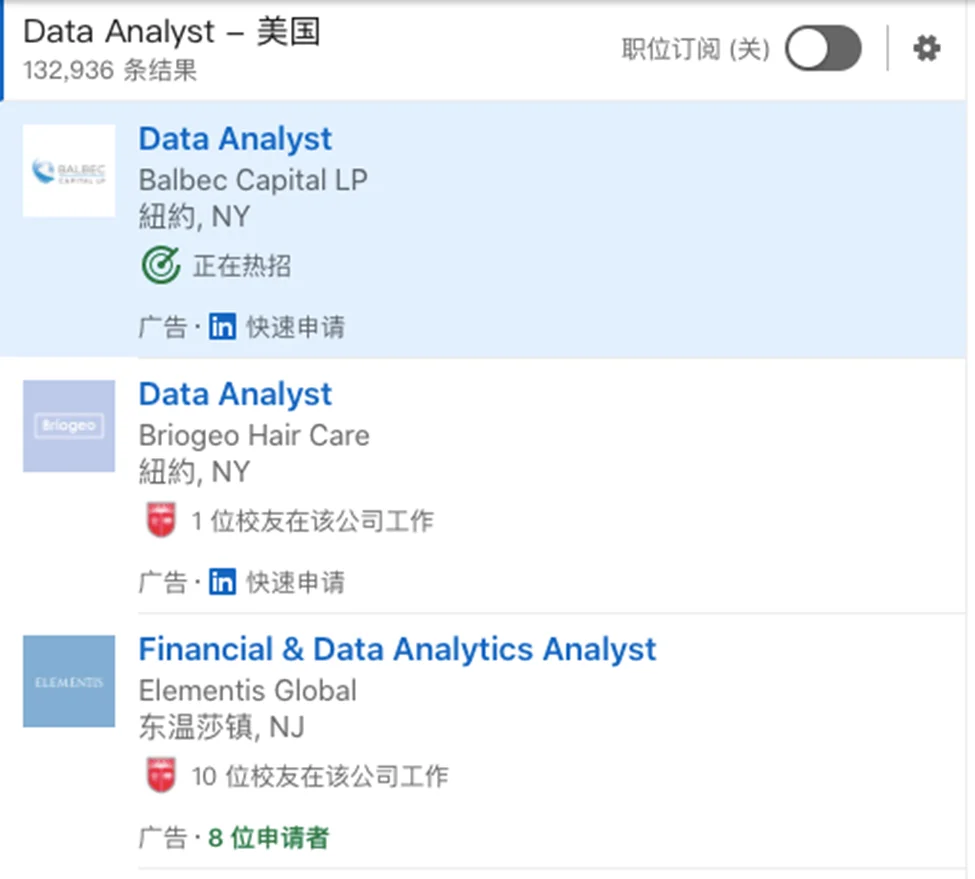The width and height of the screenshot is (975, 879).
Task: Click the school crest icon beside 1 位校友
Action: tap(161, 521)
